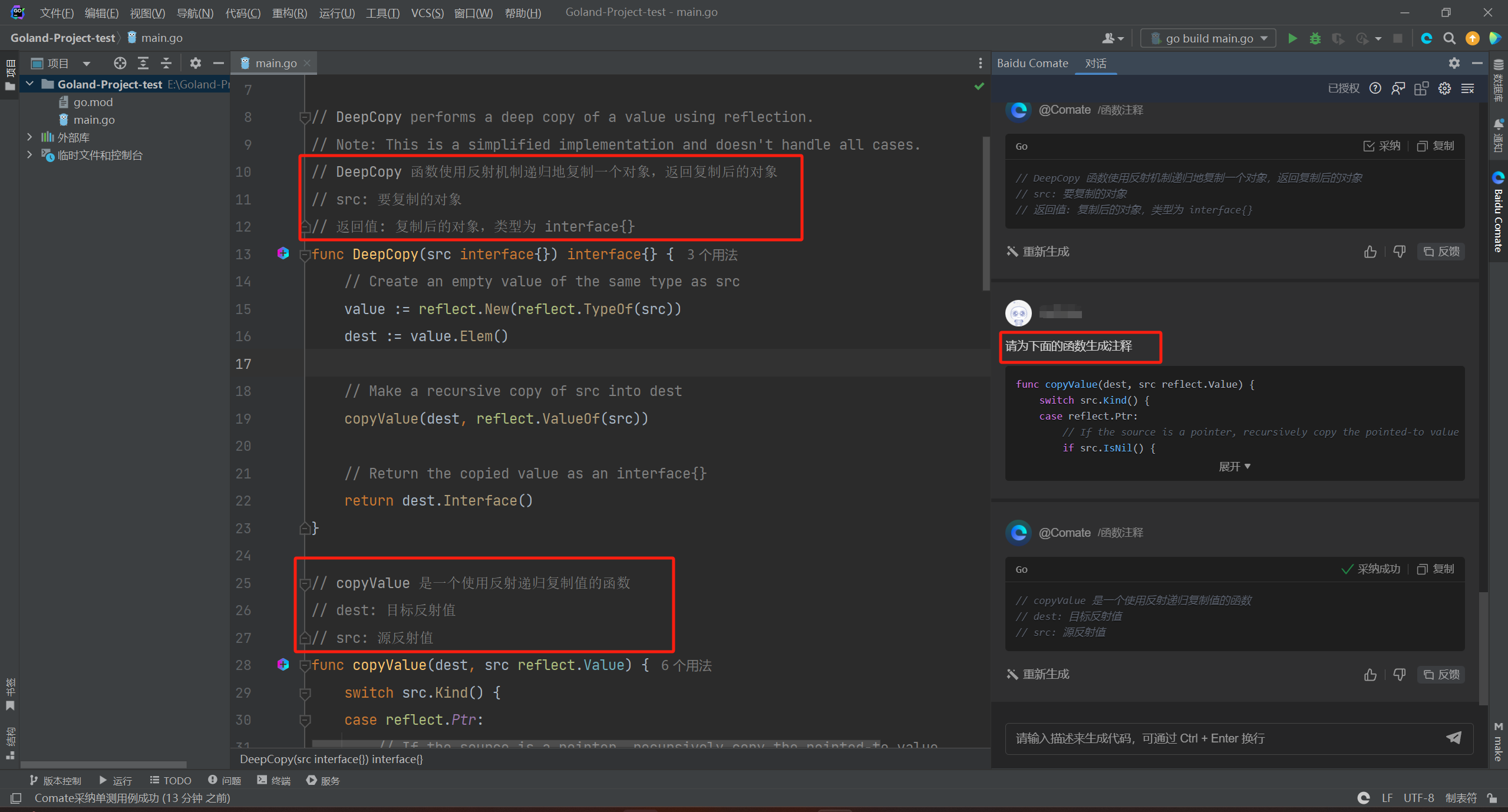Thumbs down the DeepCopy comment response
The height and width of the screenshot is (812, 1508).
tap(1400, 252)
